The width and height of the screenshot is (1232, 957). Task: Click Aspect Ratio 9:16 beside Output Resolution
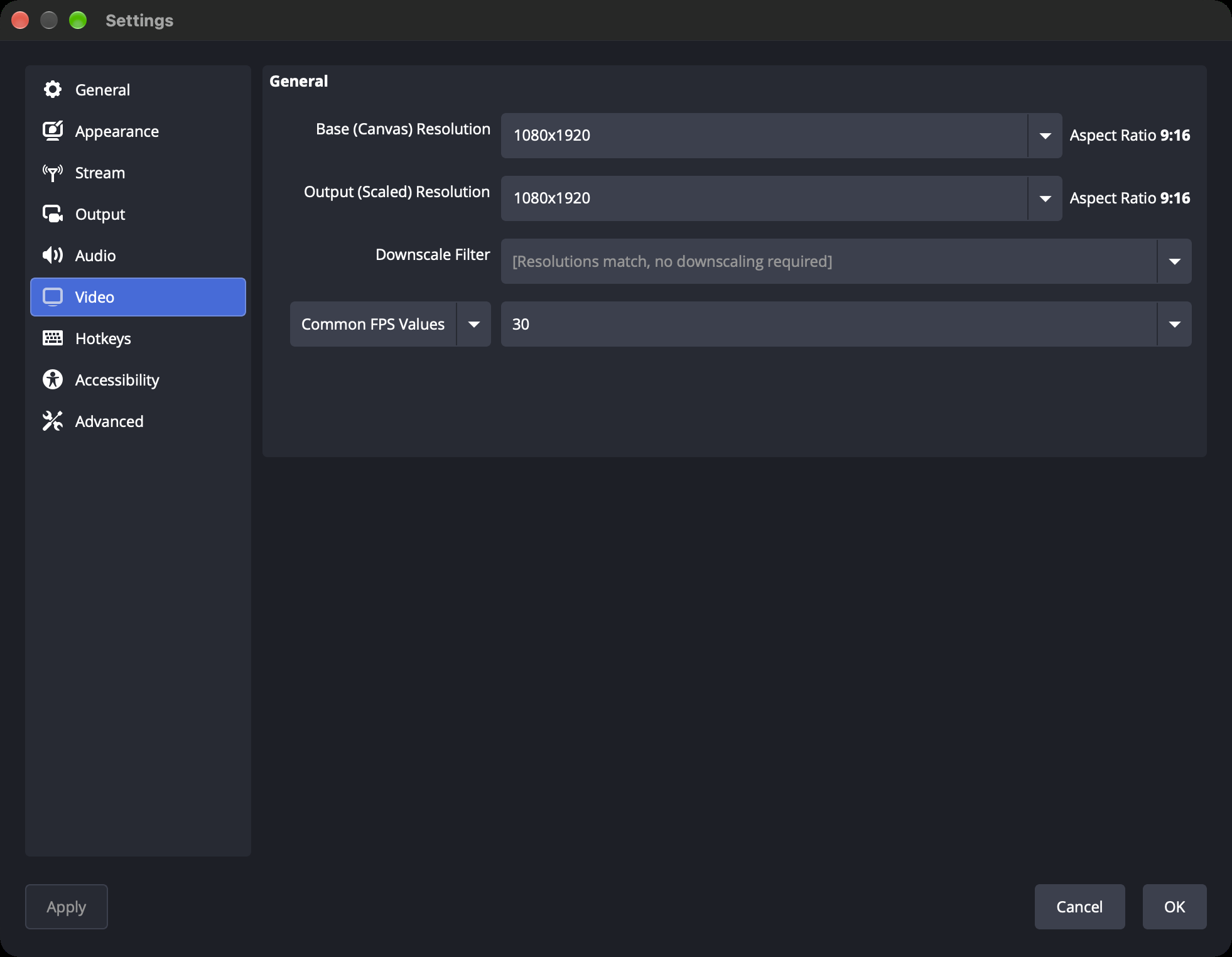pos(1130,198)
